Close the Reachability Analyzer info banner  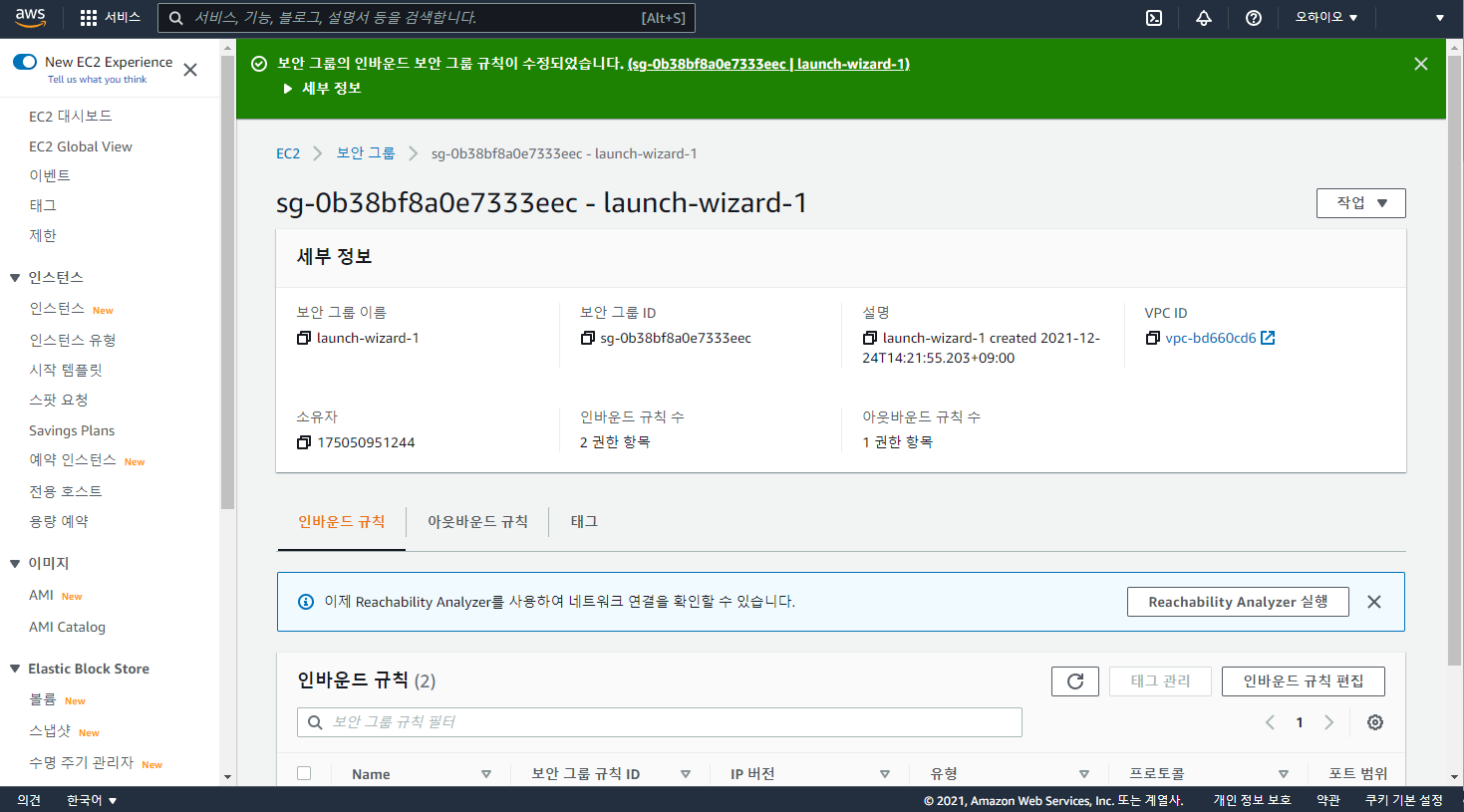1374,602
